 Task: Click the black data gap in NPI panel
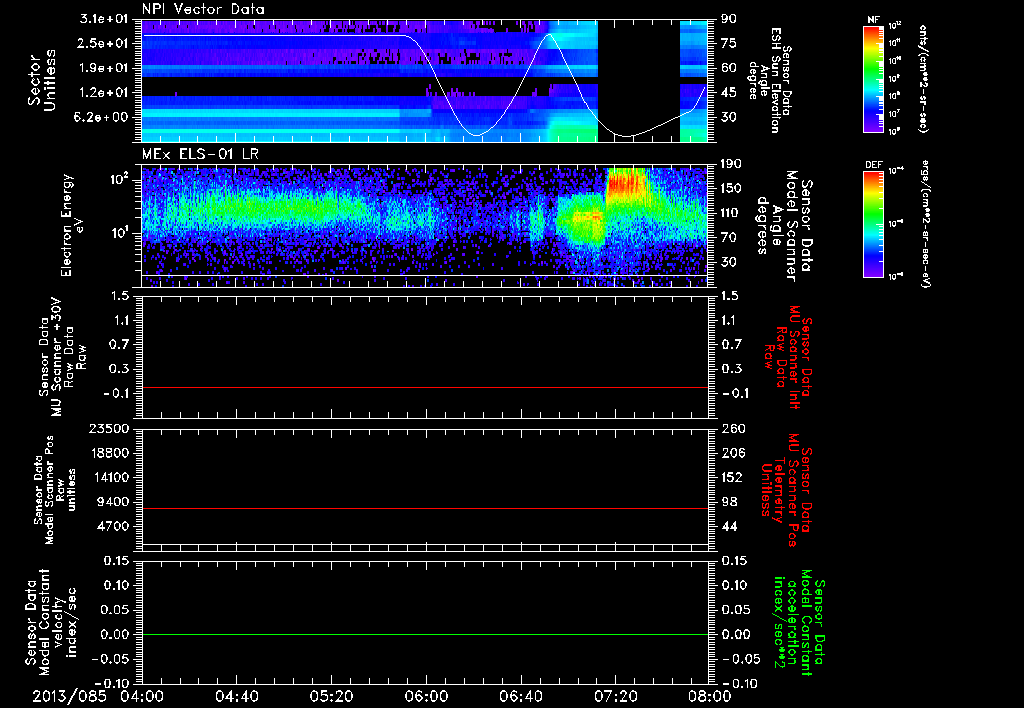[639, 80]
